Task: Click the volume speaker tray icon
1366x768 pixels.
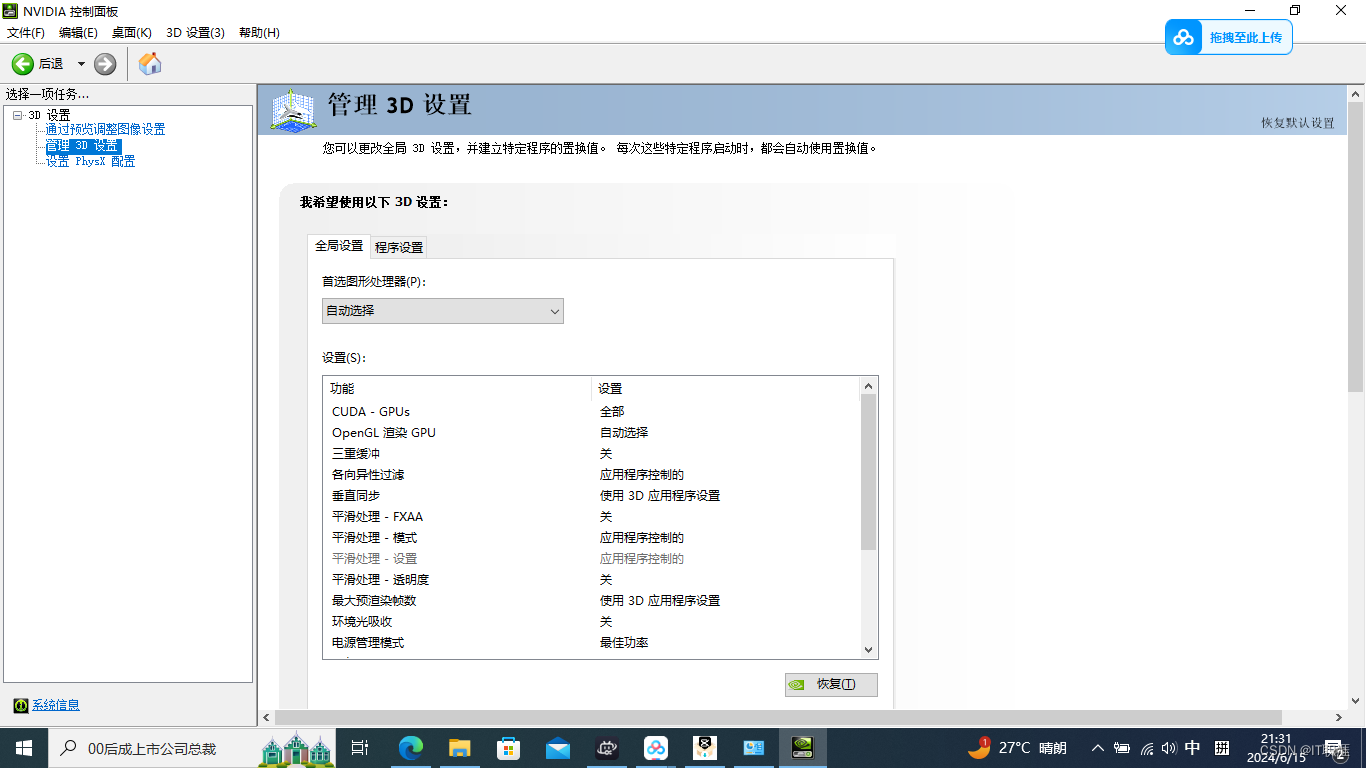Action: point(1169,748)
